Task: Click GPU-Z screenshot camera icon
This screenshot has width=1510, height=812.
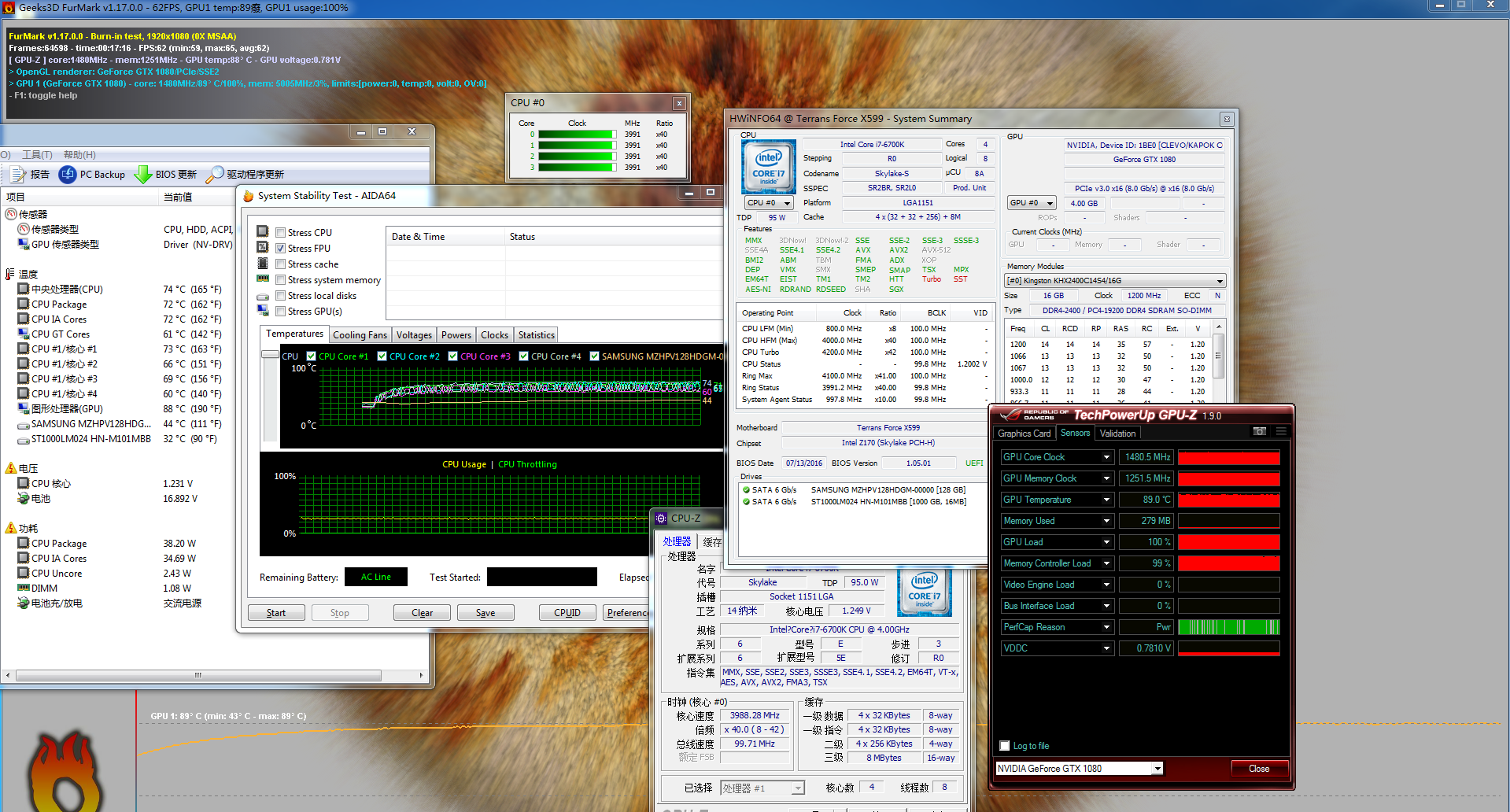Action: [x=1260, y=431]
